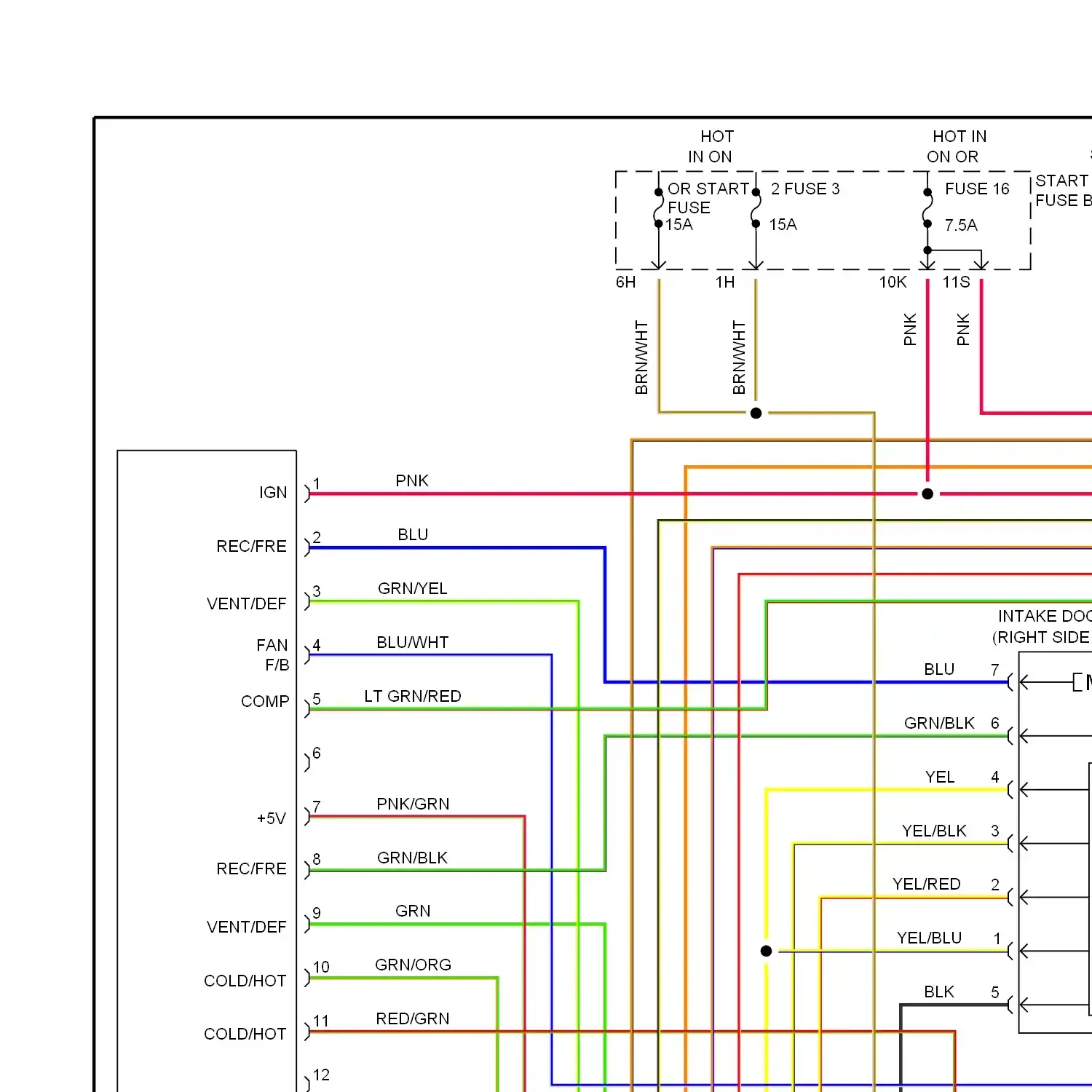Click the BLU/WHT wire label
Image resolution: width=1092 pixels, height=1092 pixels.
click(x=413, y=643)
